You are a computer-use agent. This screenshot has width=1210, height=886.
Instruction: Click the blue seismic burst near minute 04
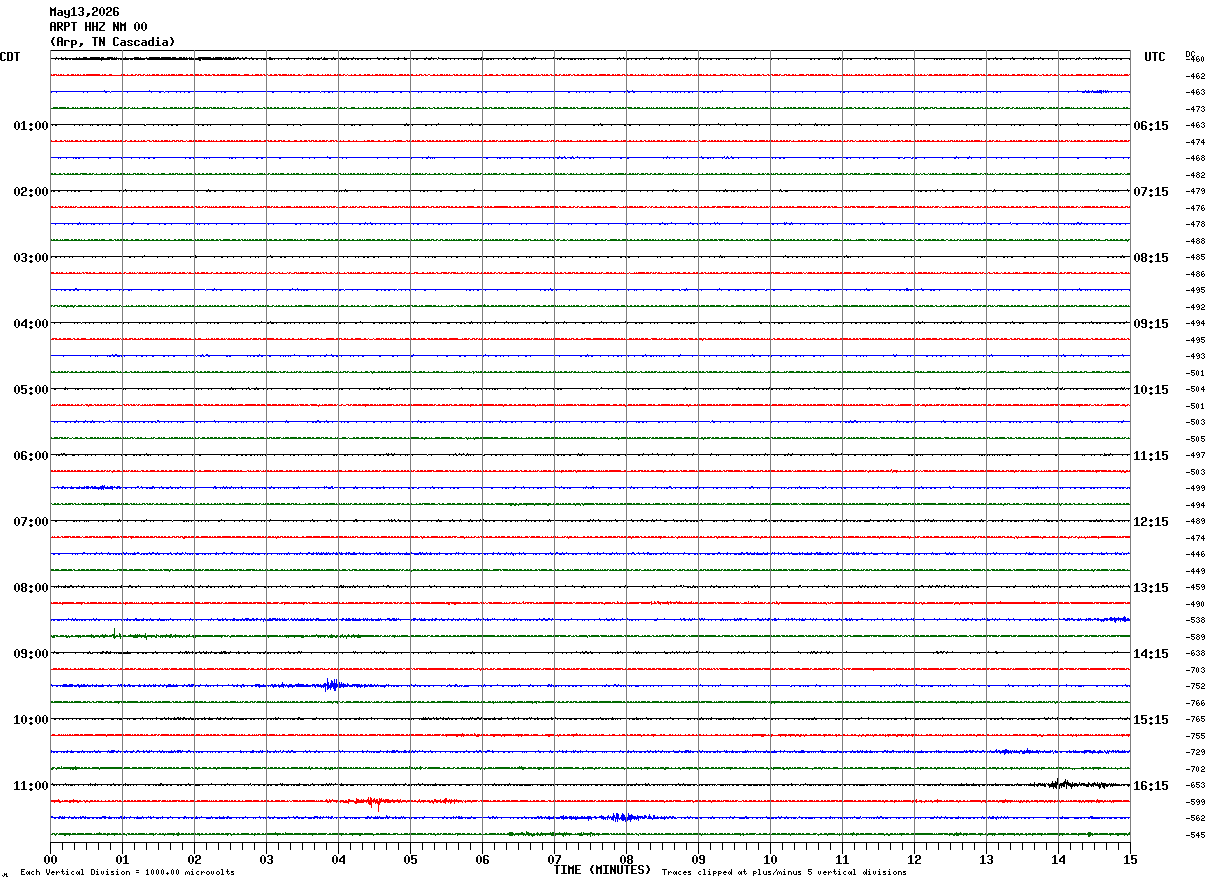pyautogui.click(x=332, y=685)
